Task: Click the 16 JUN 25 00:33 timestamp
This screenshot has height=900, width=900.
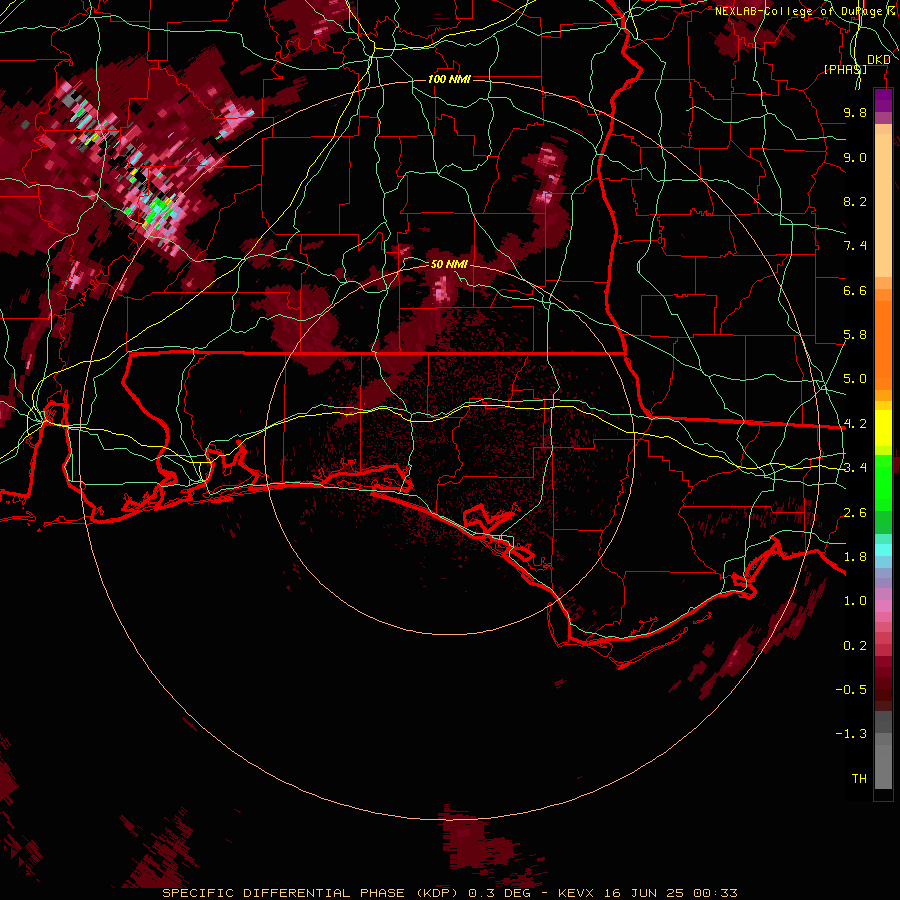Action: (671, 893)
